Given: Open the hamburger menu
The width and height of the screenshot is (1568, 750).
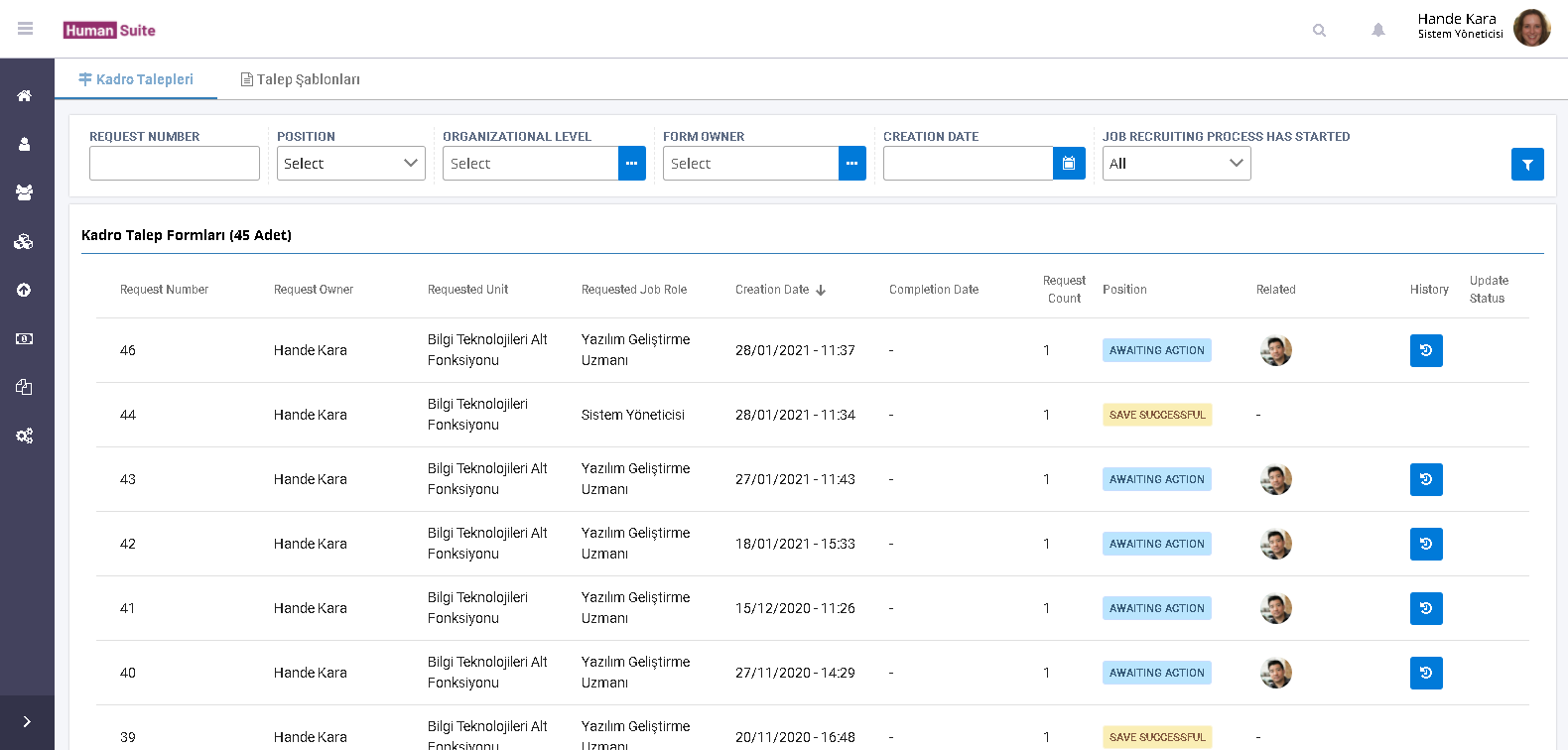Looking at the screenshot, I should (x=26, y=29).
